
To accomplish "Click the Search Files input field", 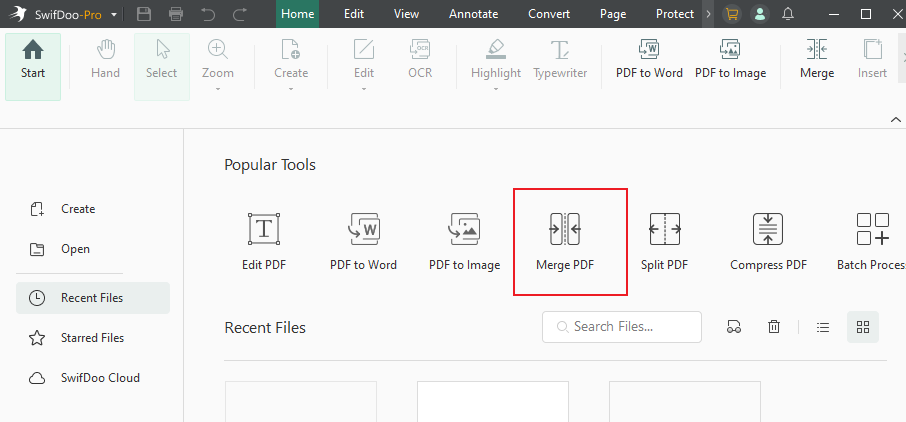I will 622,327.
